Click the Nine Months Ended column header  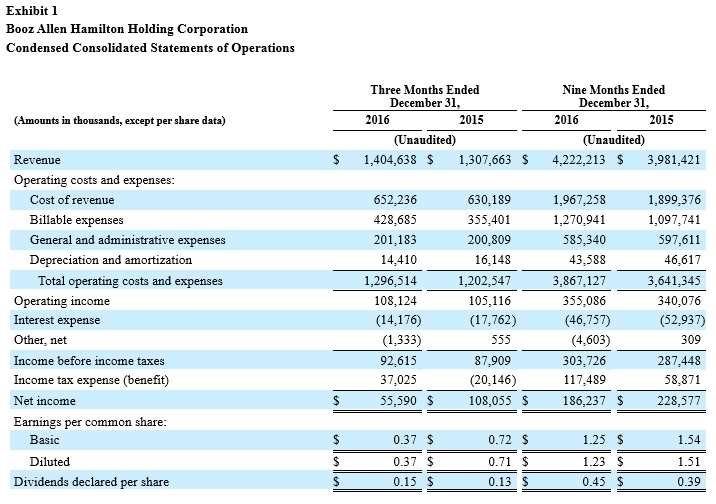(x=613, y=96)
